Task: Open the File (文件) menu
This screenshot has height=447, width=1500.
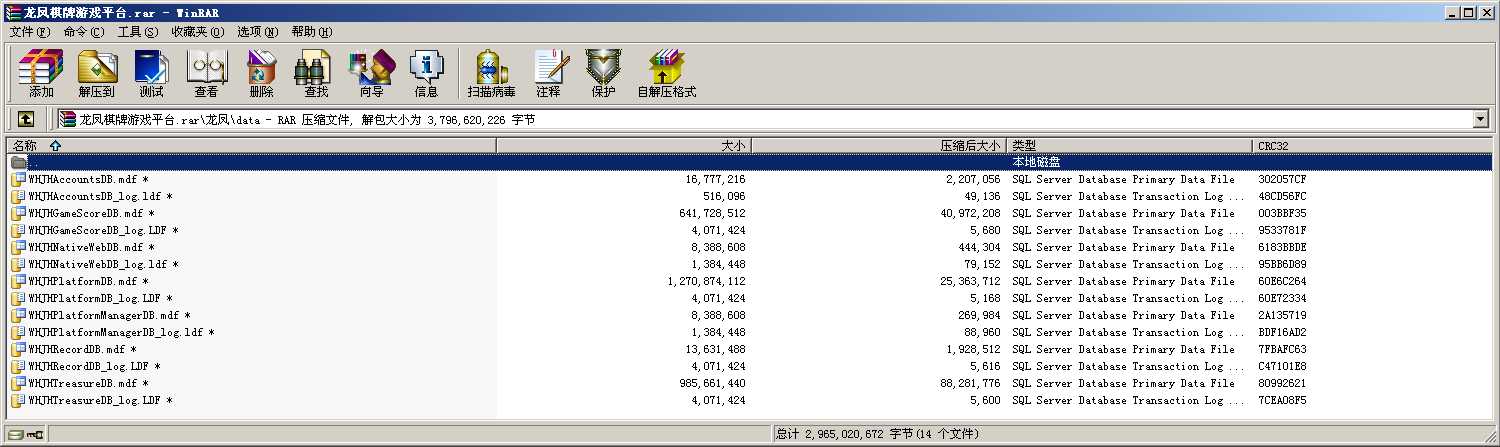Action: coord(29,32)
